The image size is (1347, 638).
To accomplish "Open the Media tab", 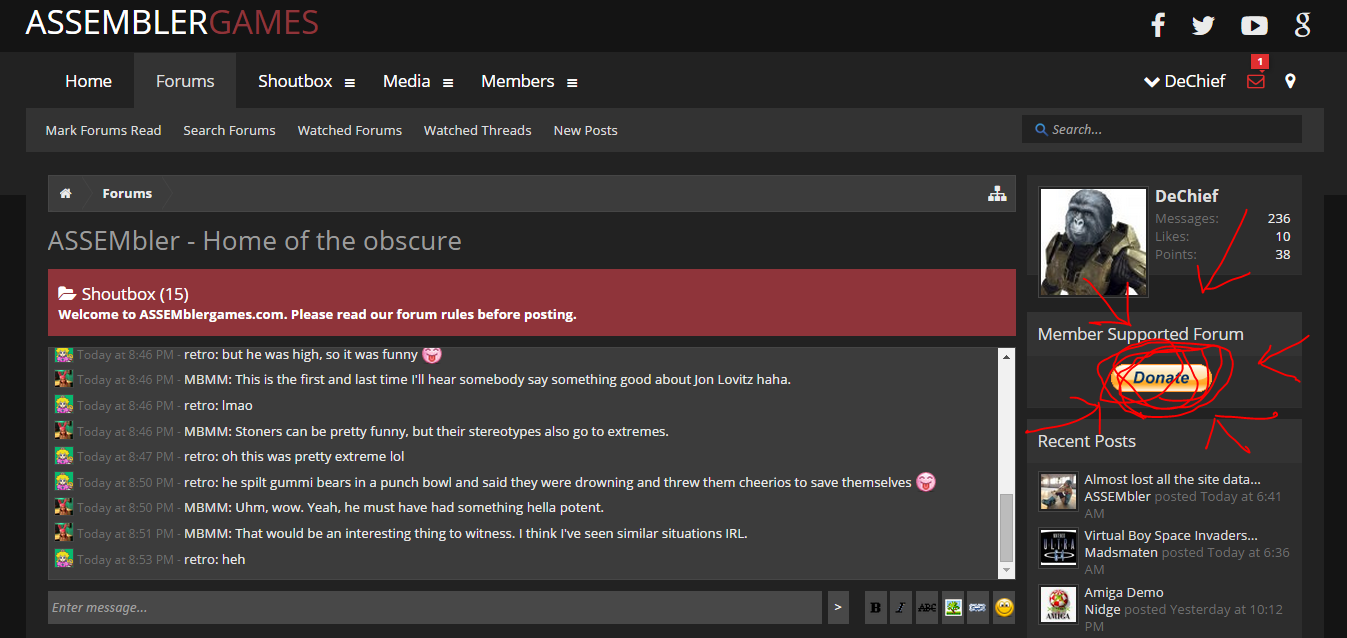I will 406,81.
